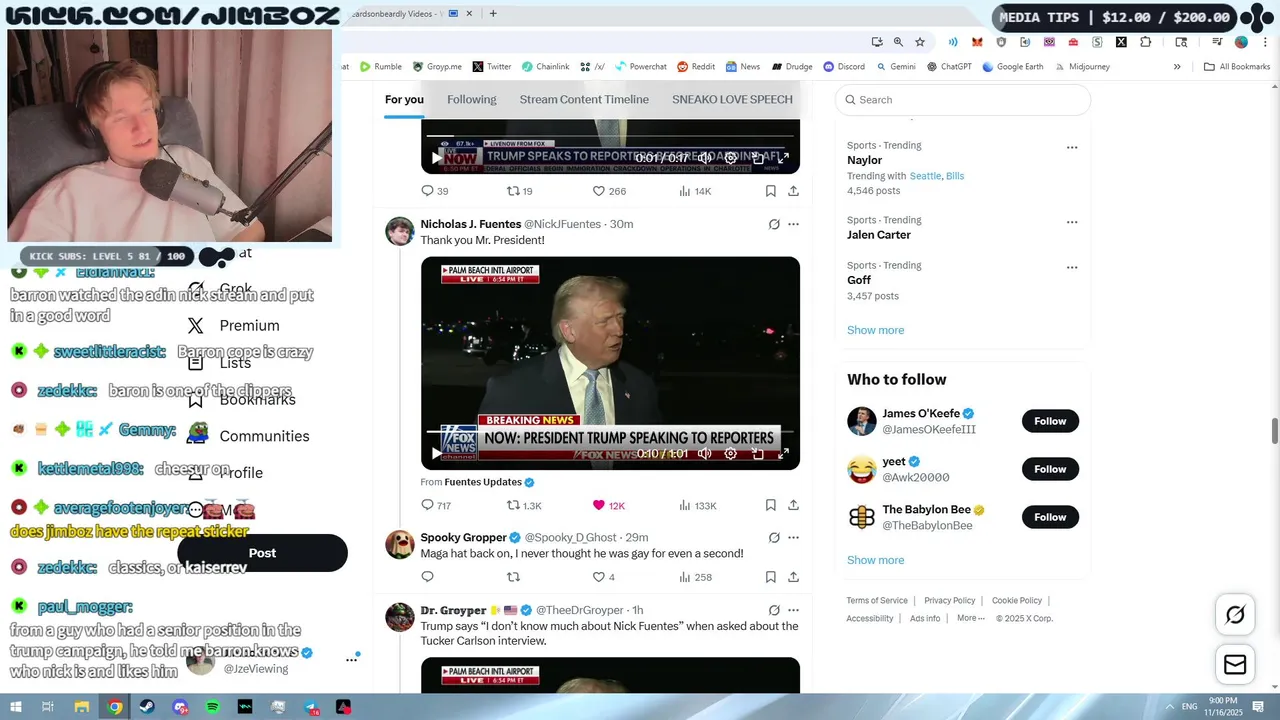Open the SNEAKO LOVE SPEECH tab
This screenshot has width=1280, height=720.
[x=732, y=99]
